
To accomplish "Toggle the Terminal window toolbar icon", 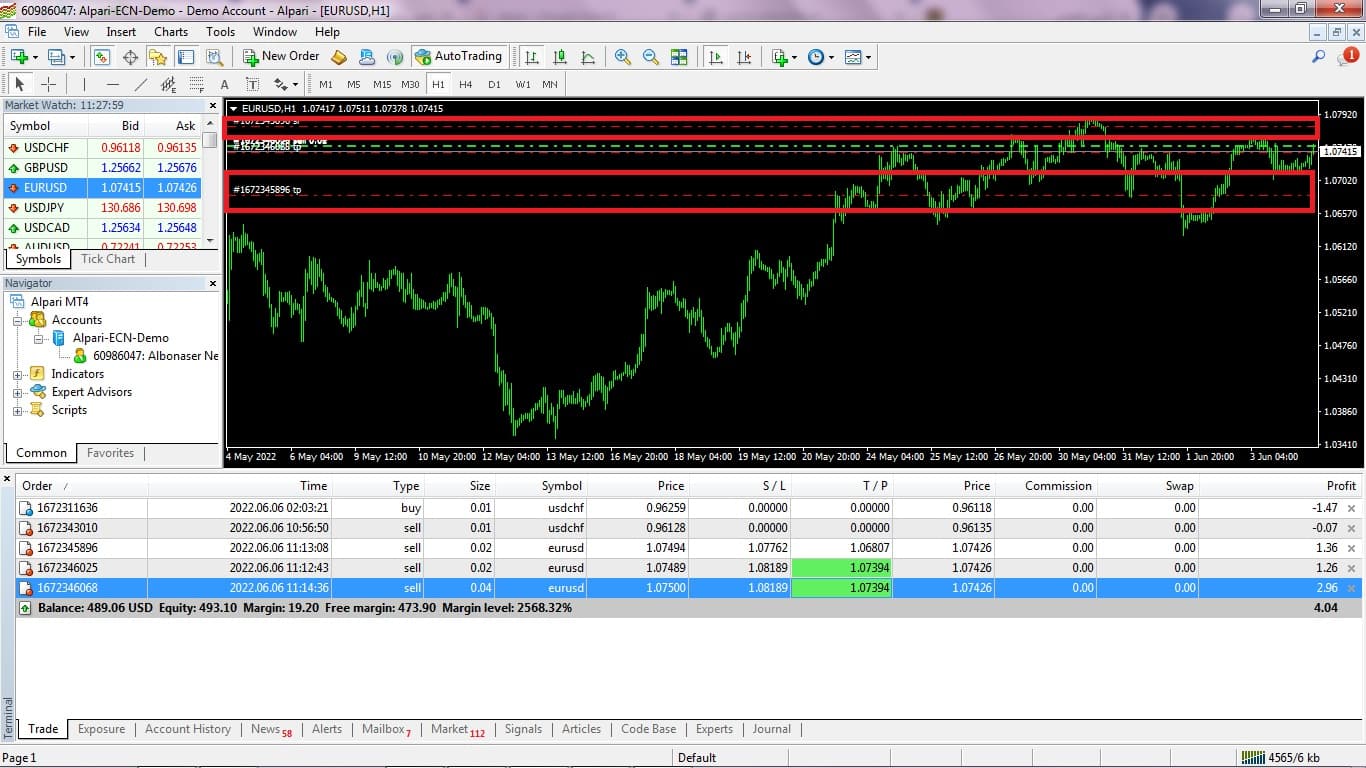I will point(186,57).
